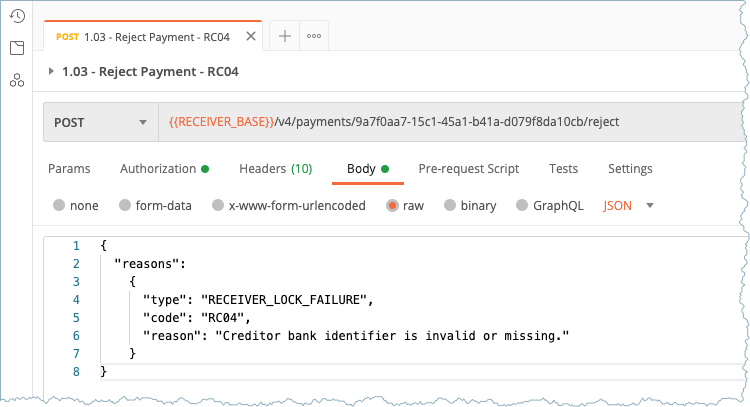Open the APIs sidebar icon
This screenshot has height=407, width=750.
(16, 80)
